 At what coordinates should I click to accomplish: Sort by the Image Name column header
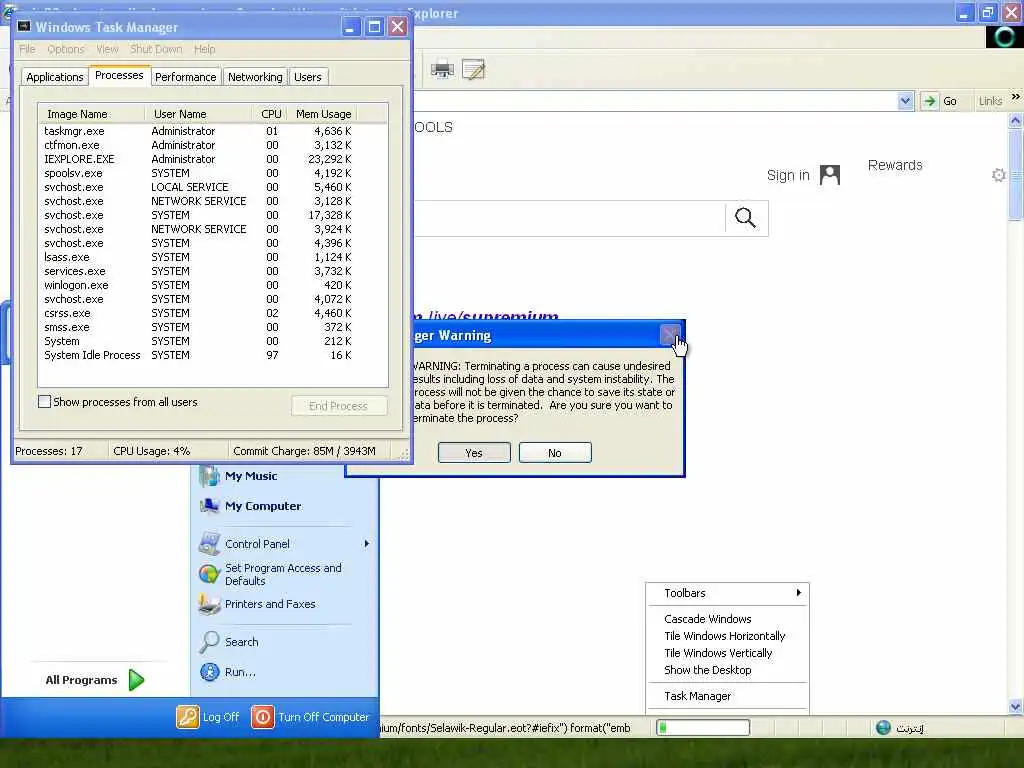pyautogui.click(x=91, y=114)
